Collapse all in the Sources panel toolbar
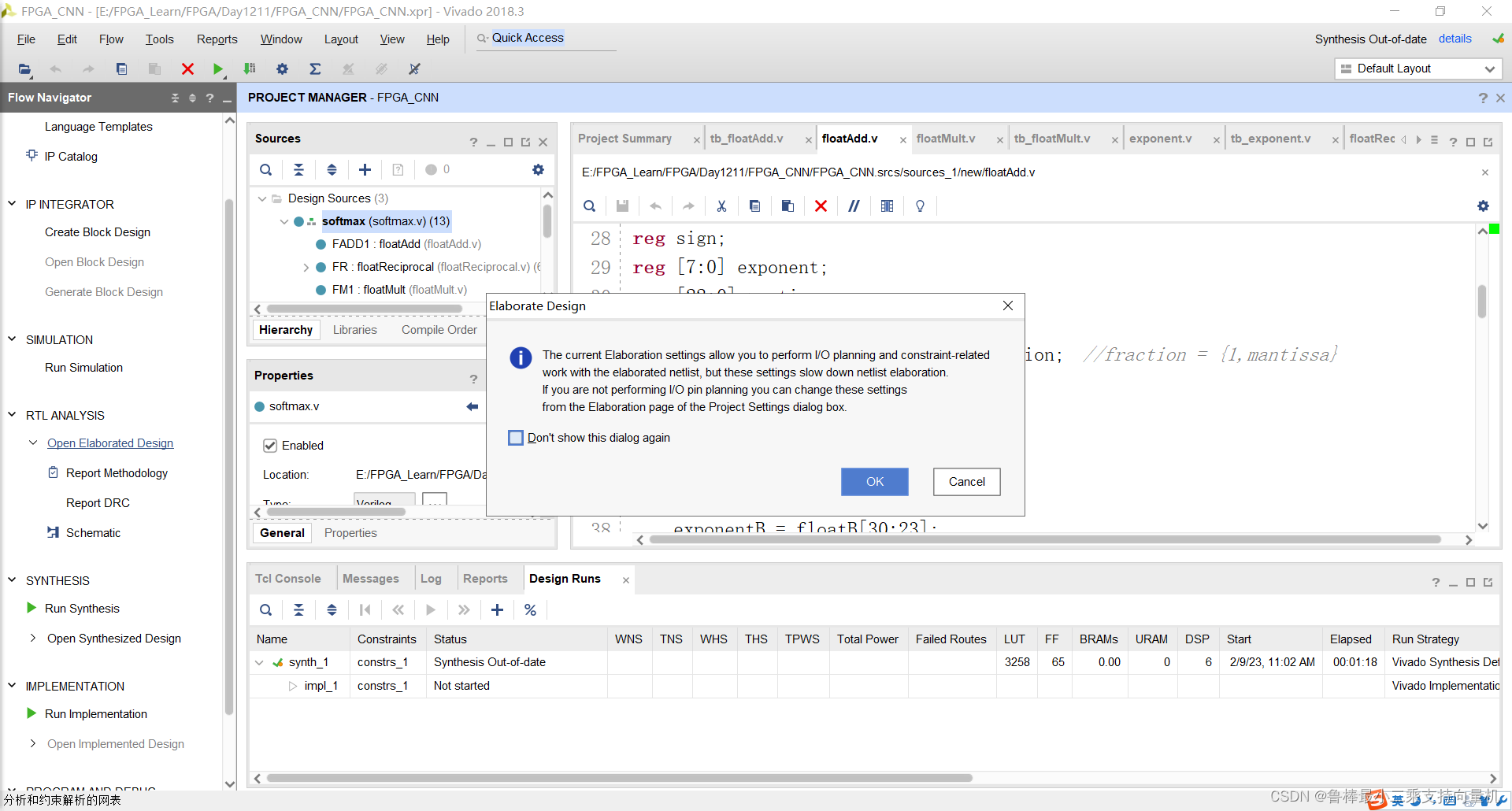This screenshot has width=1512, height=811. tap(298, 170)
